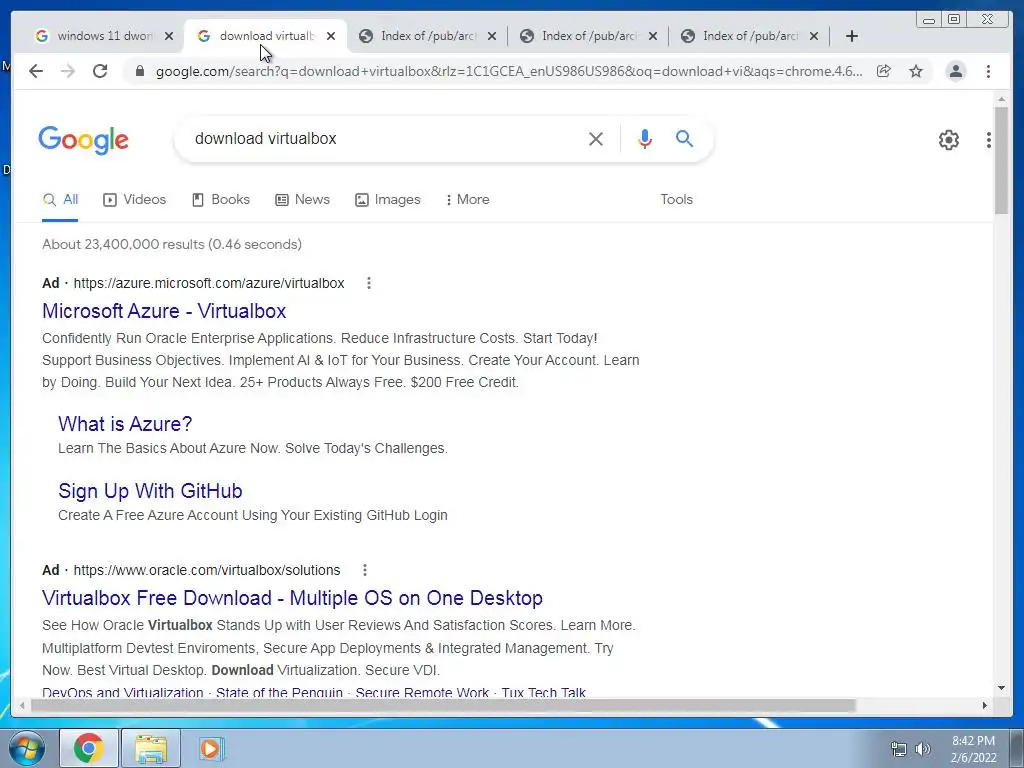Click inside the 'download virtualbox' search field
The width and height of the screenshot is (1024, 768).
(385, 139)
